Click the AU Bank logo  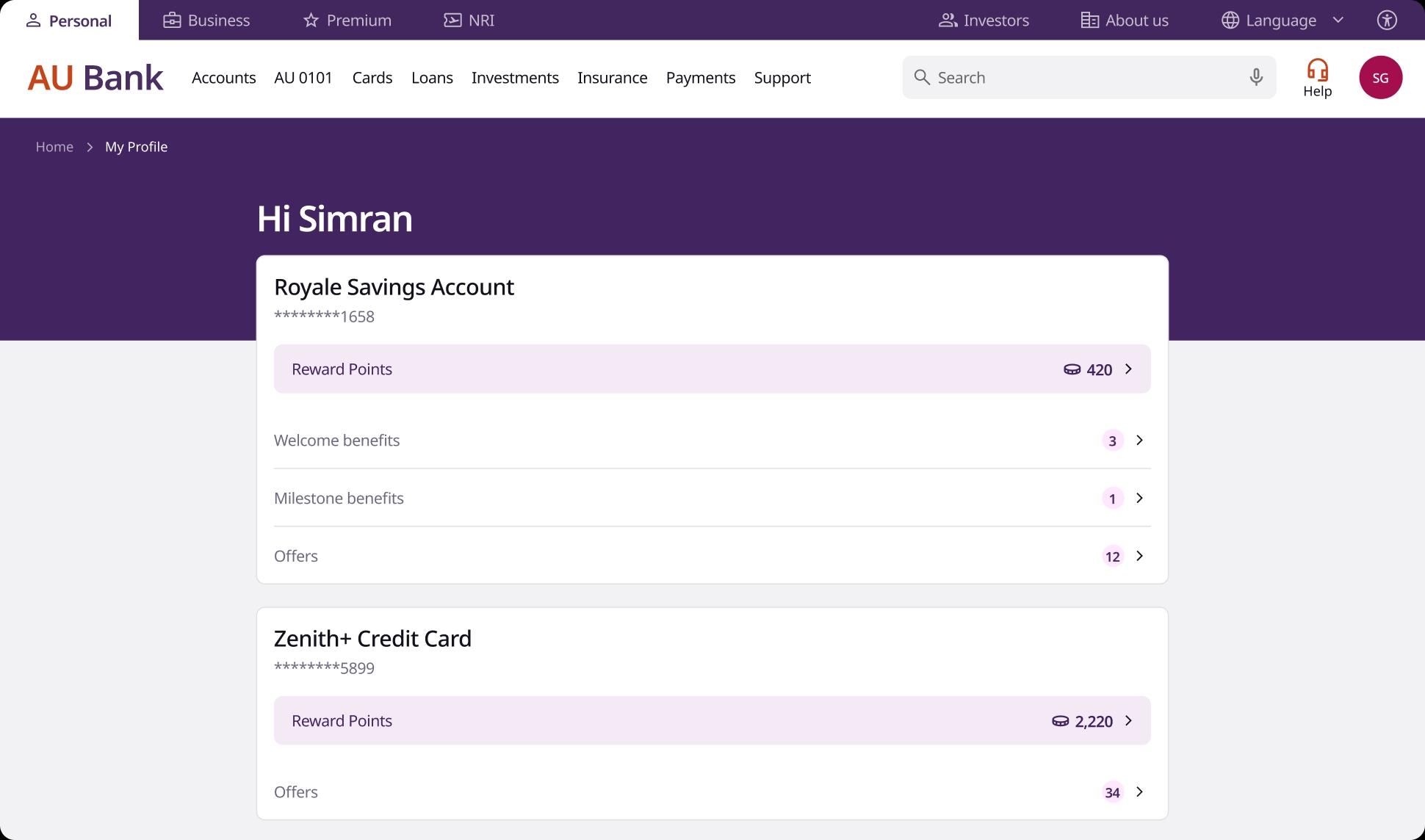pos(95,77)
